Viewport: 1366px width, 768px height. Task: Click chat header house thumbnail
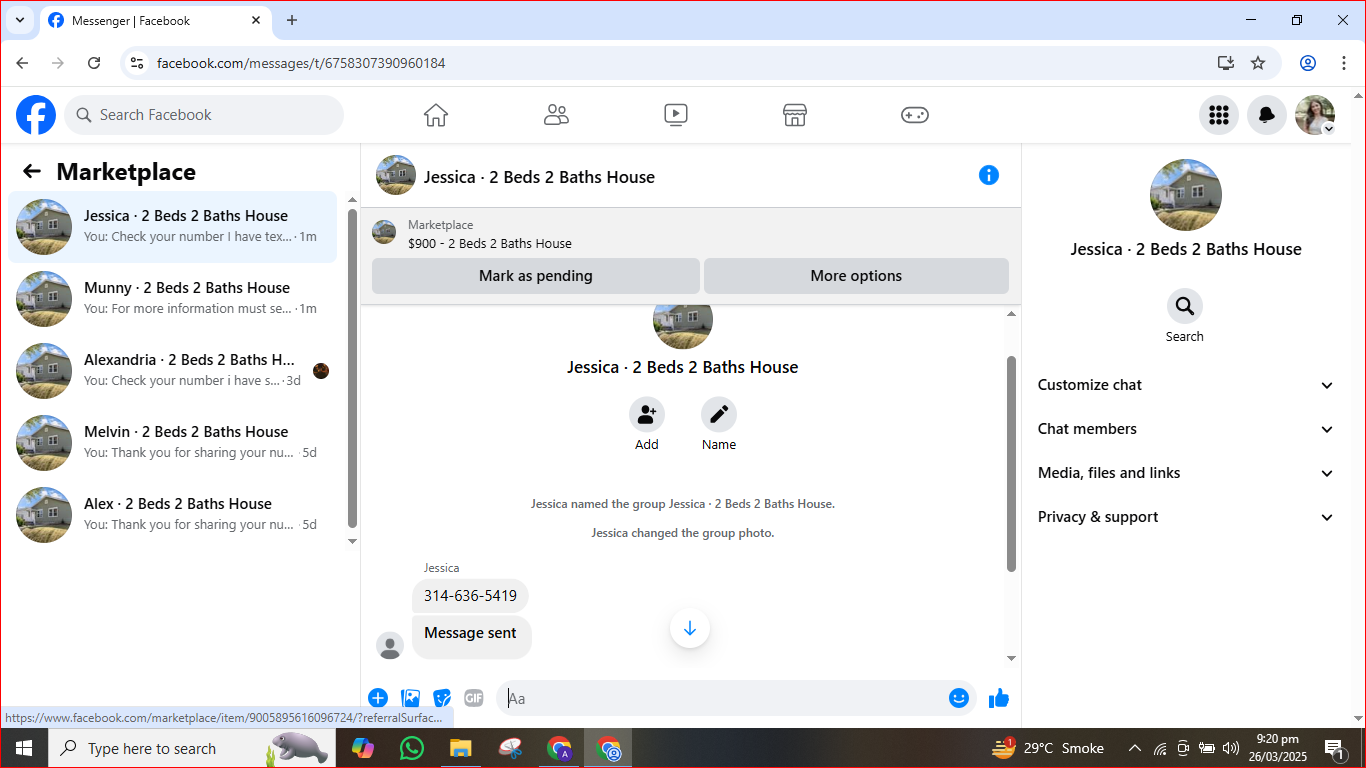point(396,175)
